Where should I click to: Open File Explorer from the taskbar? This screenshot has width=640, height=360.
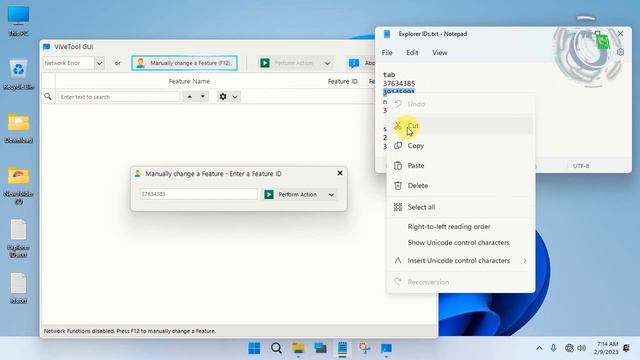point(298,348)
